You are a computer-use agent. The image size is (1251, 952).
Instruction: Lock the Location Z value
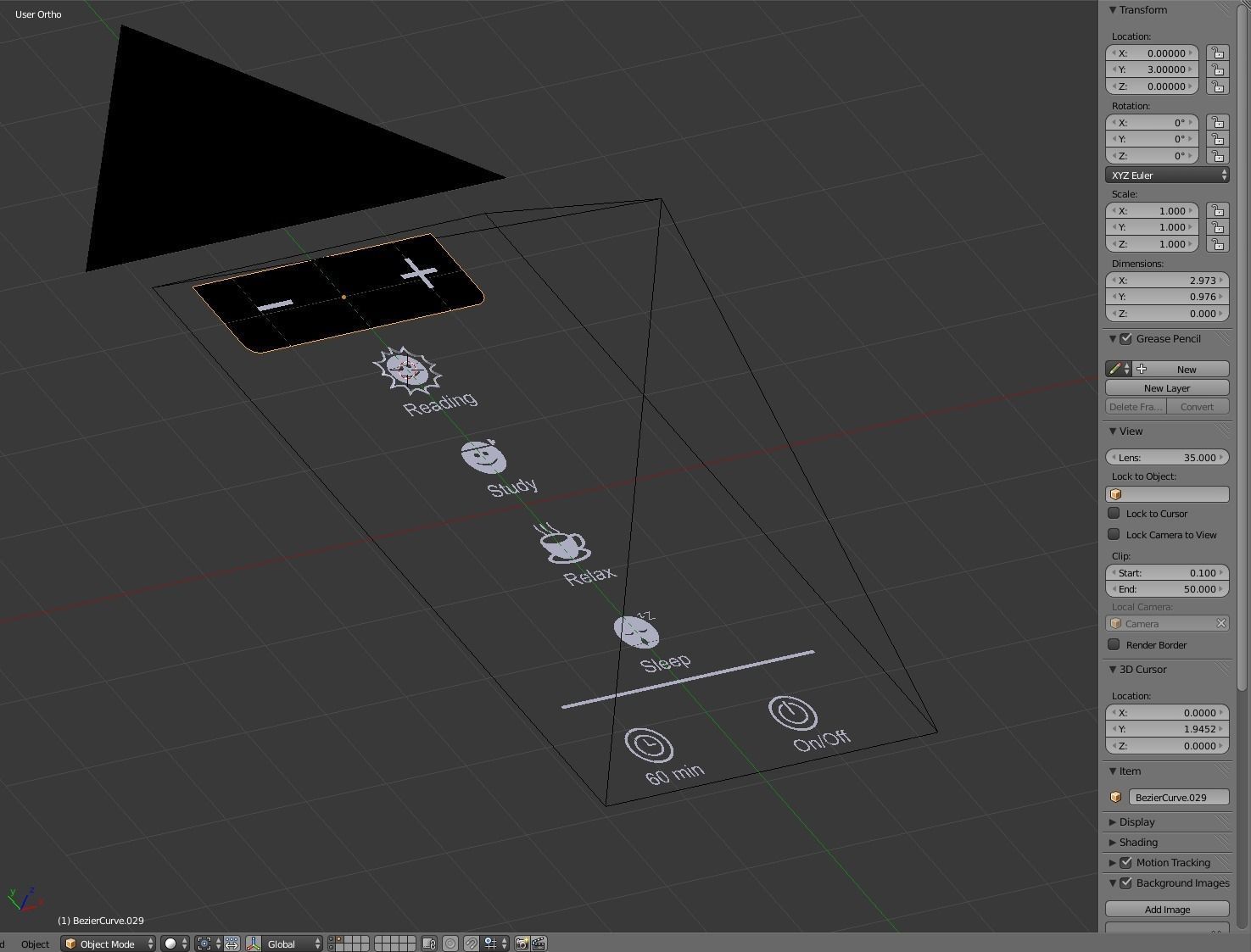tap(1218, 86)
